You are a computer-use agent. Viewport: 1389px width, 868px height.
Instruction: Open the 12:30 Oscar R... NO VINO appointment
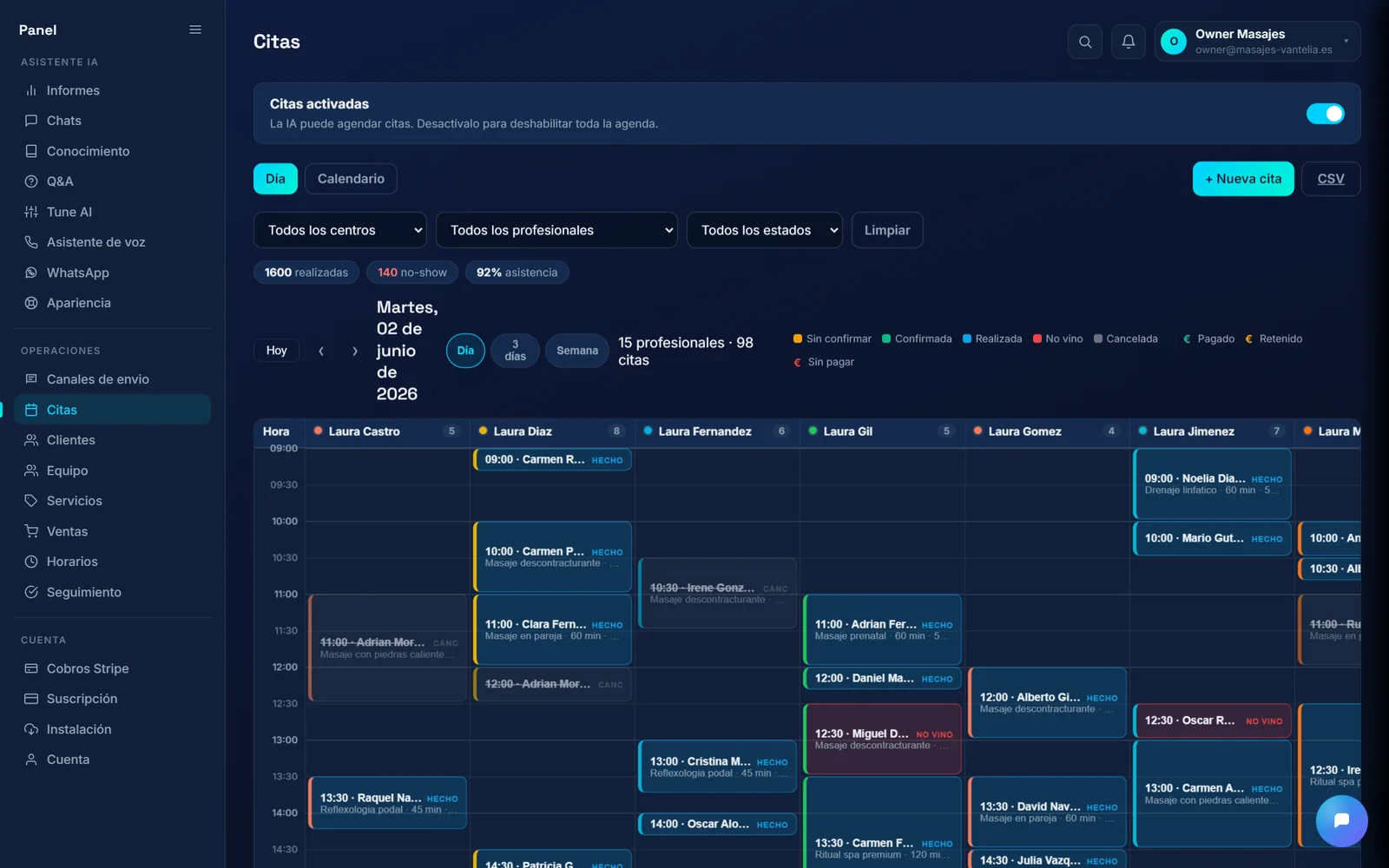coord(1212,720)
